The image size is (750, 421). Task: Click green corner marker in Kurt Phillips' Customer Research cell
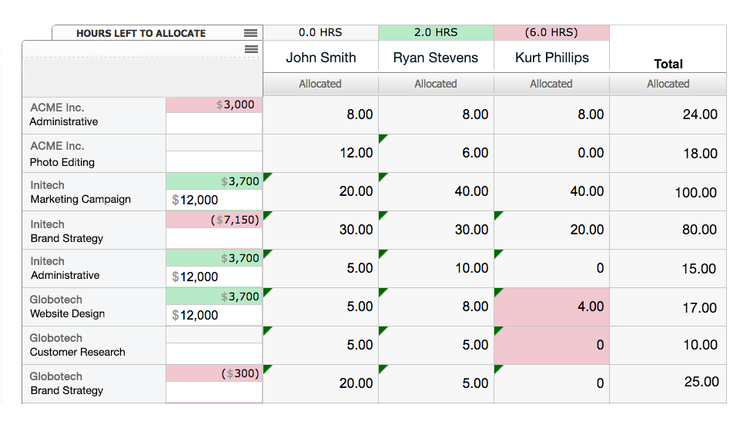[x=498, y=330]
